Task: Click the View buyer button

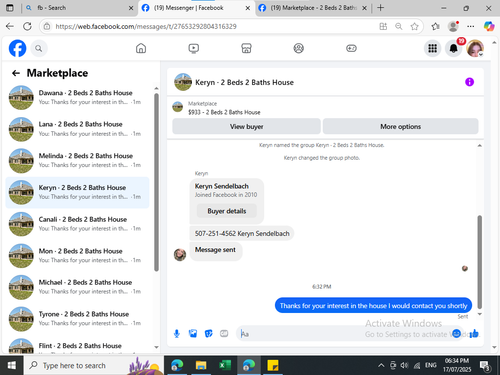Action: (x=246, y=127)
